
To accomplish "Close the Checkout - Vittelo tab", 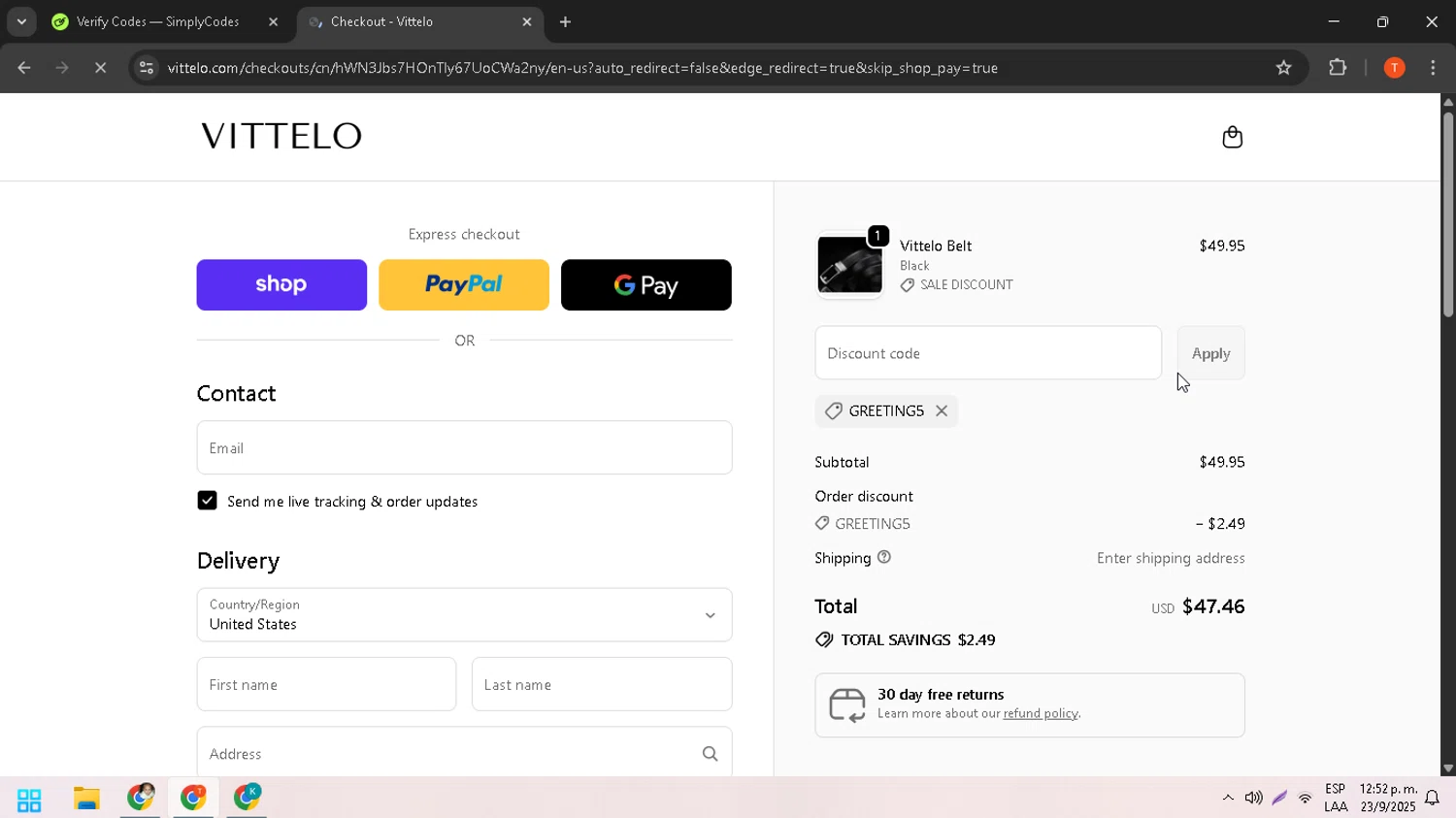I will [527, 21].
